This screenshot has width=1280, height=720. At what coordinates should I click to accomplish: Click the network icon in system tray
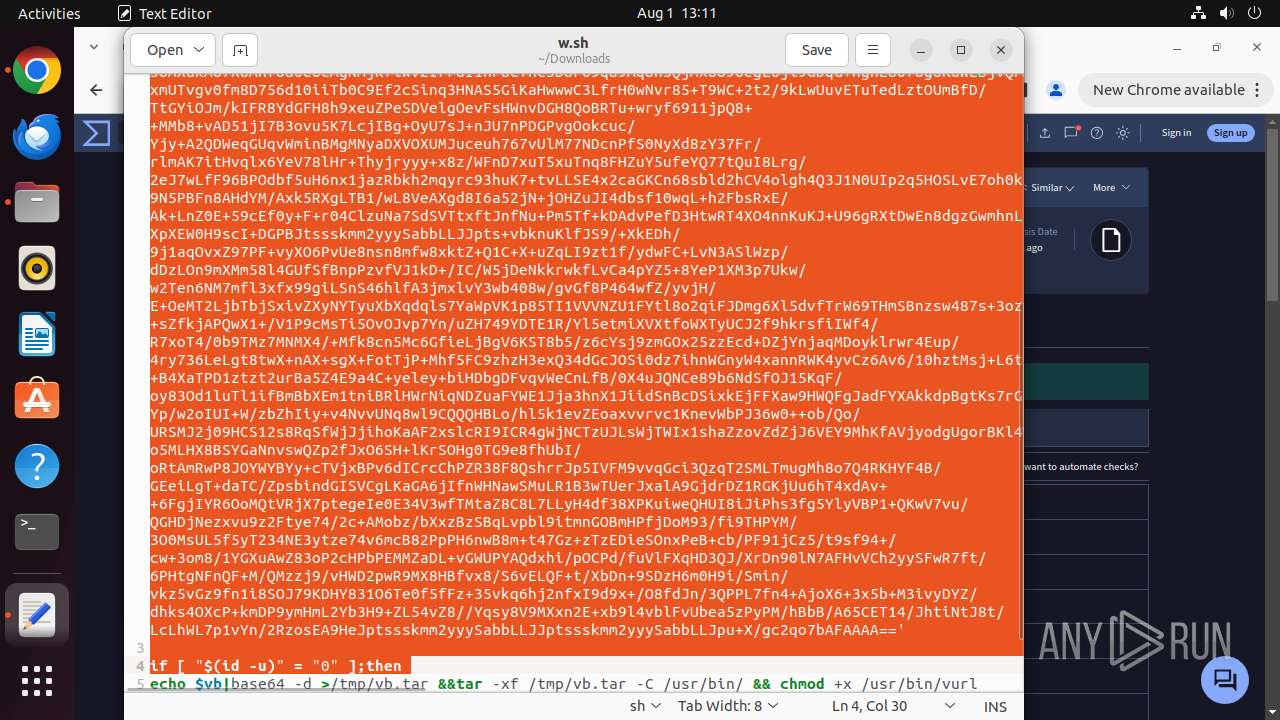1198,13
